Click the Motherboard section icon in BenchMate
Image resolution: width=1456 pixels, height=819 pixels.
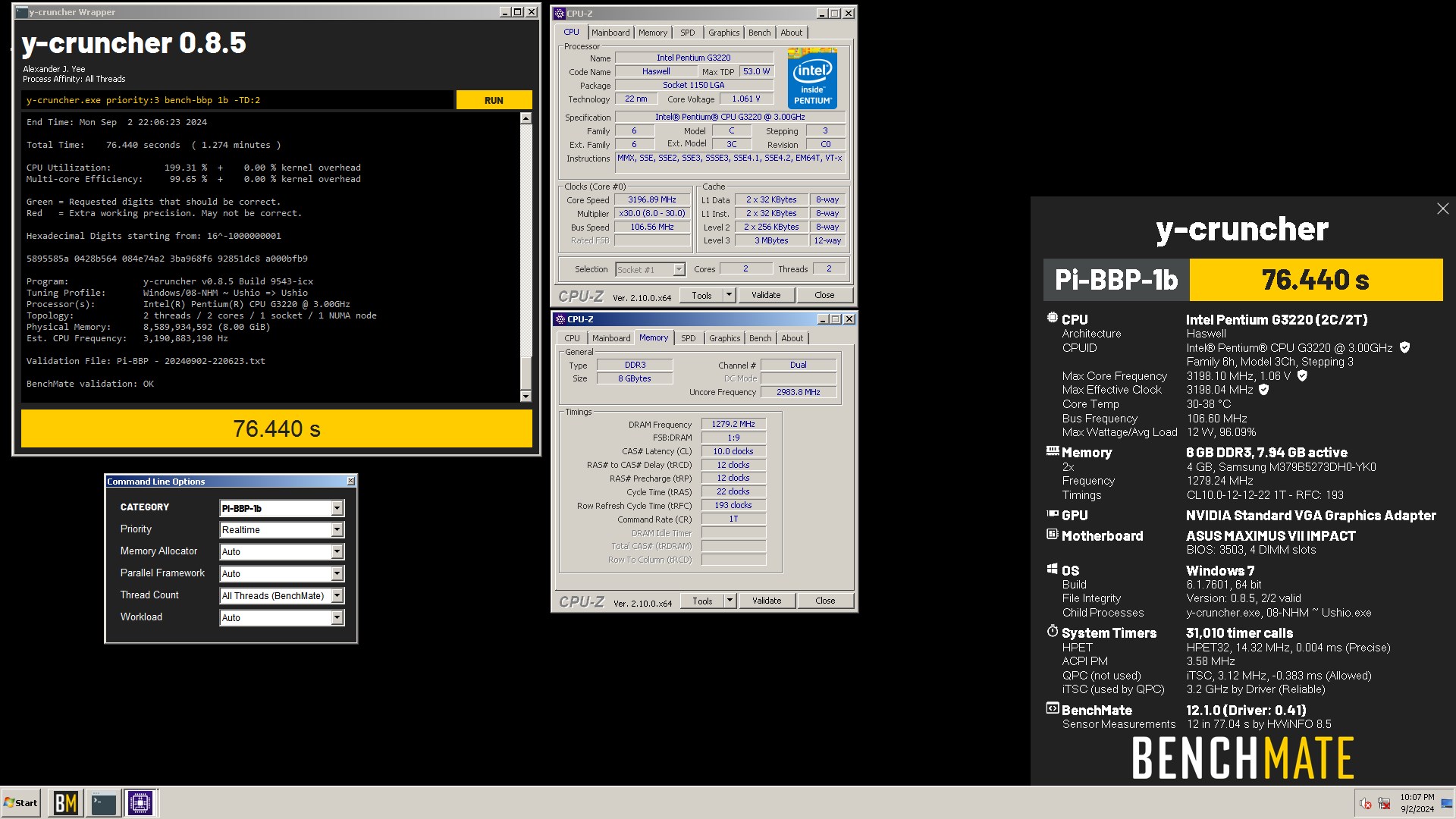[1052, 535]
